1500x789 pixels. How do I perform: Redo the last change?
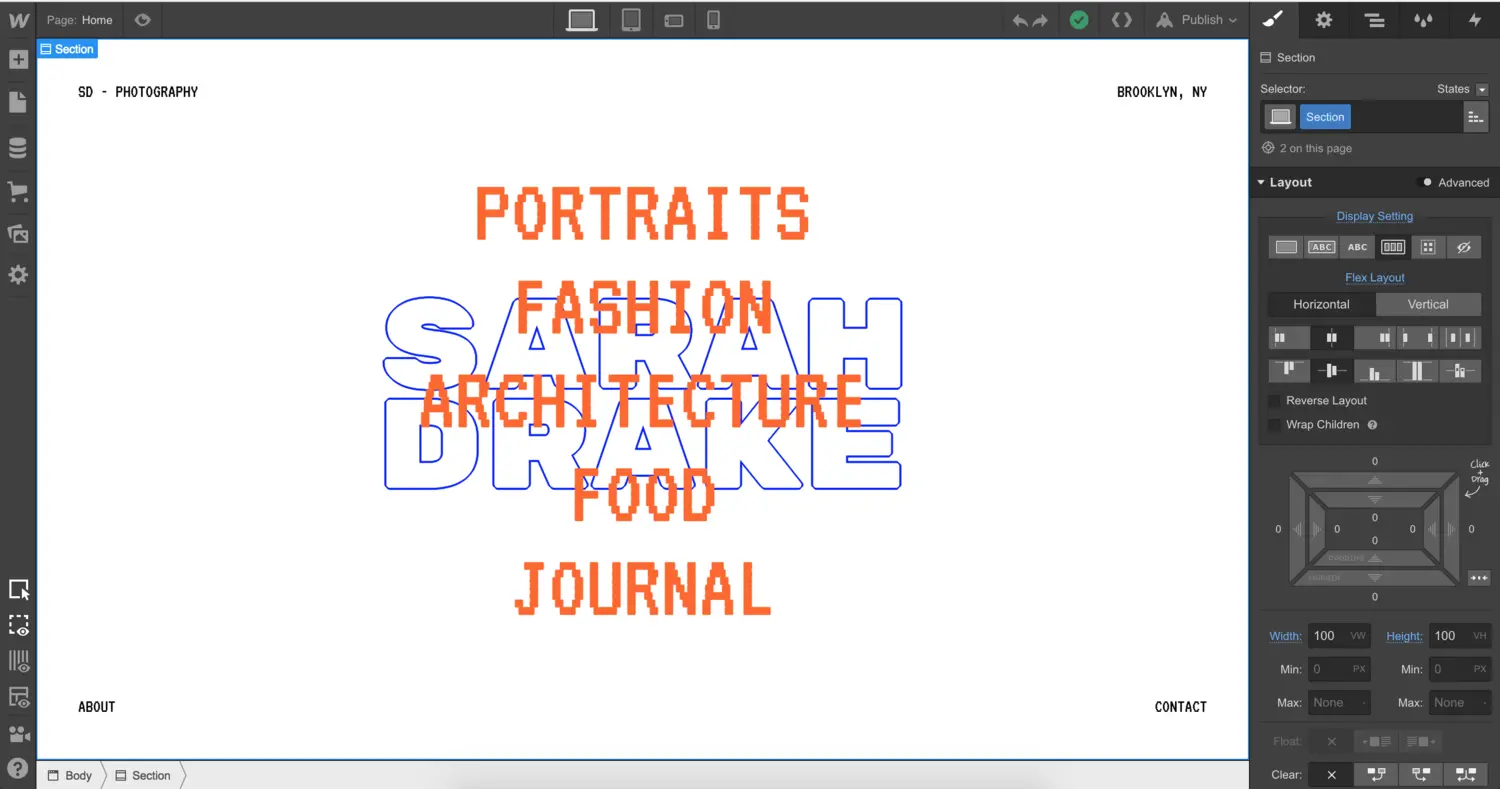tap(1040, 20)
